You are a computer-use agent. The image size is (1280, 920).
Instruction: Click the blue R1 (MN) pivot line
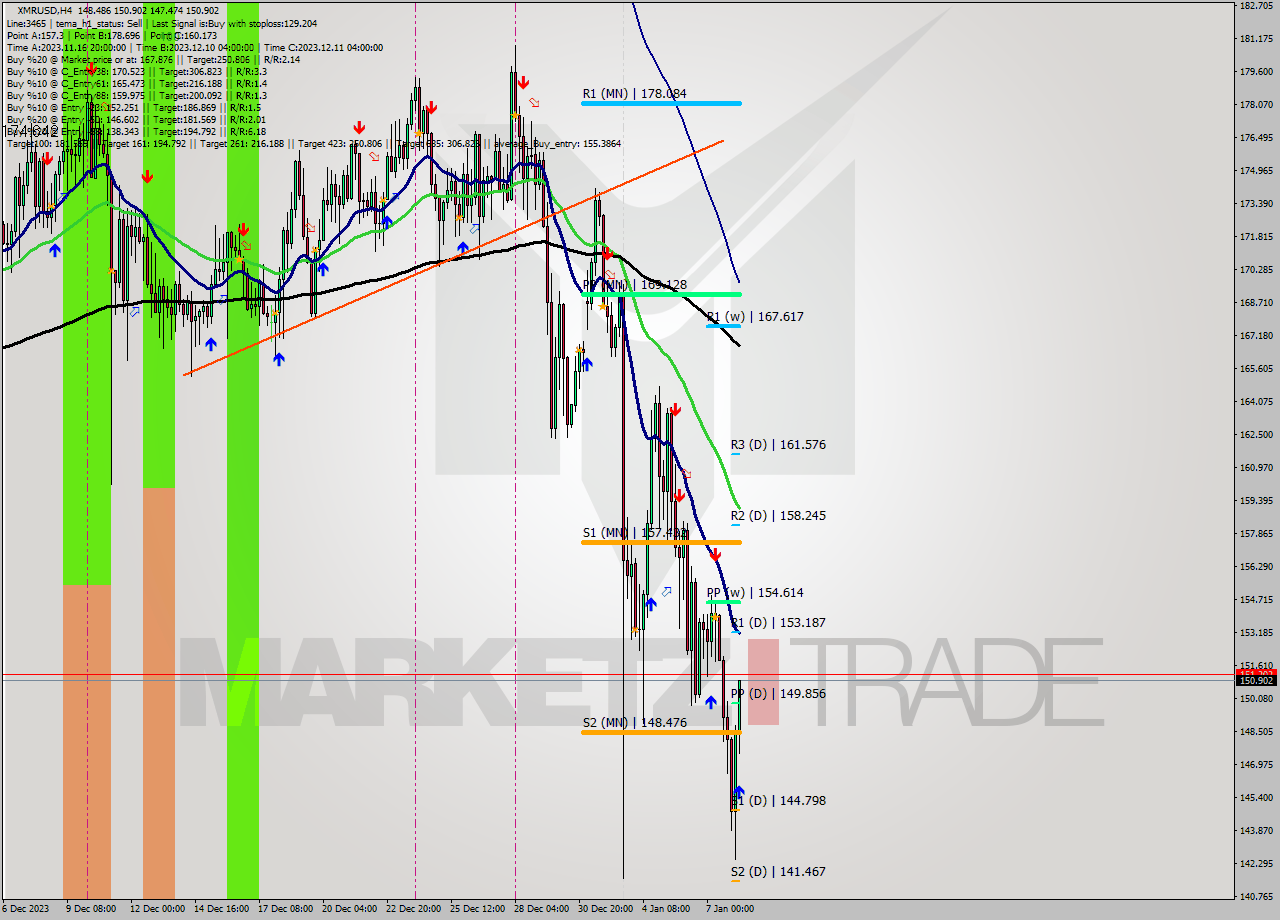pos(661,103)
